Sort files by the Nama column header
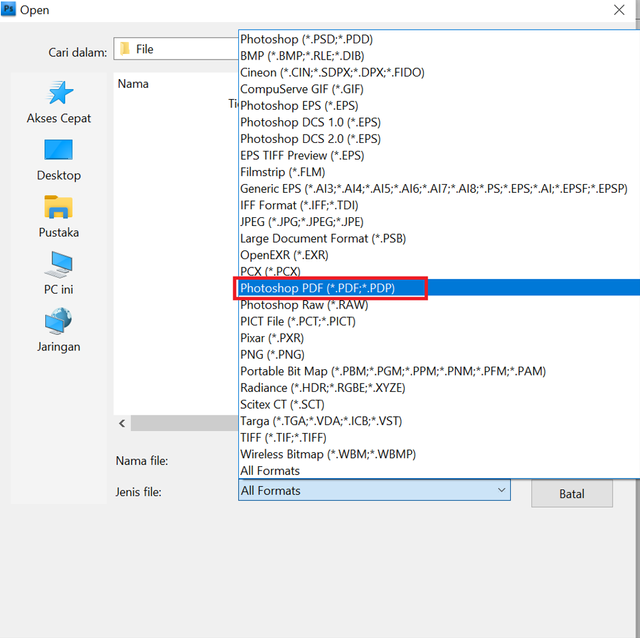This screenshot has width=640, height=638. coord(133,84)
